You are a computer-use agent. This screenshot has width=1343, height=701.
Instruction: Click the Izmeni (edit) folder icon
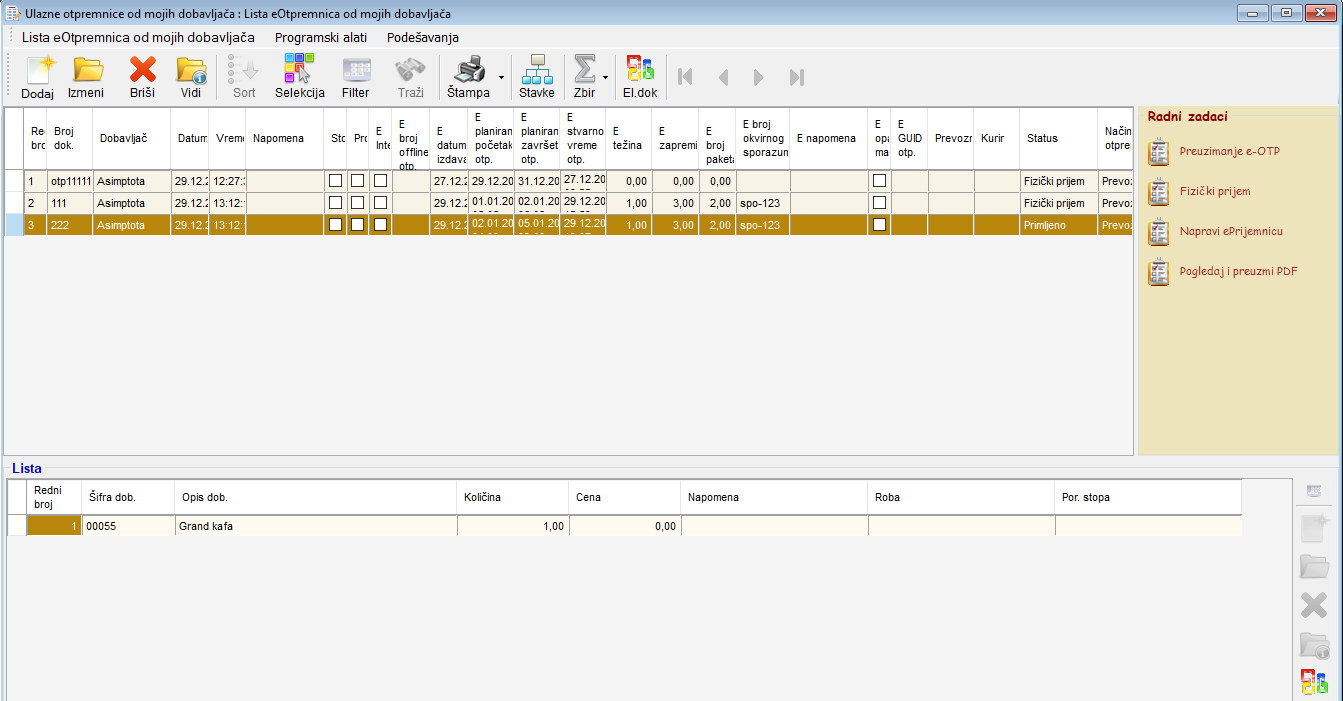pos(86,76)
